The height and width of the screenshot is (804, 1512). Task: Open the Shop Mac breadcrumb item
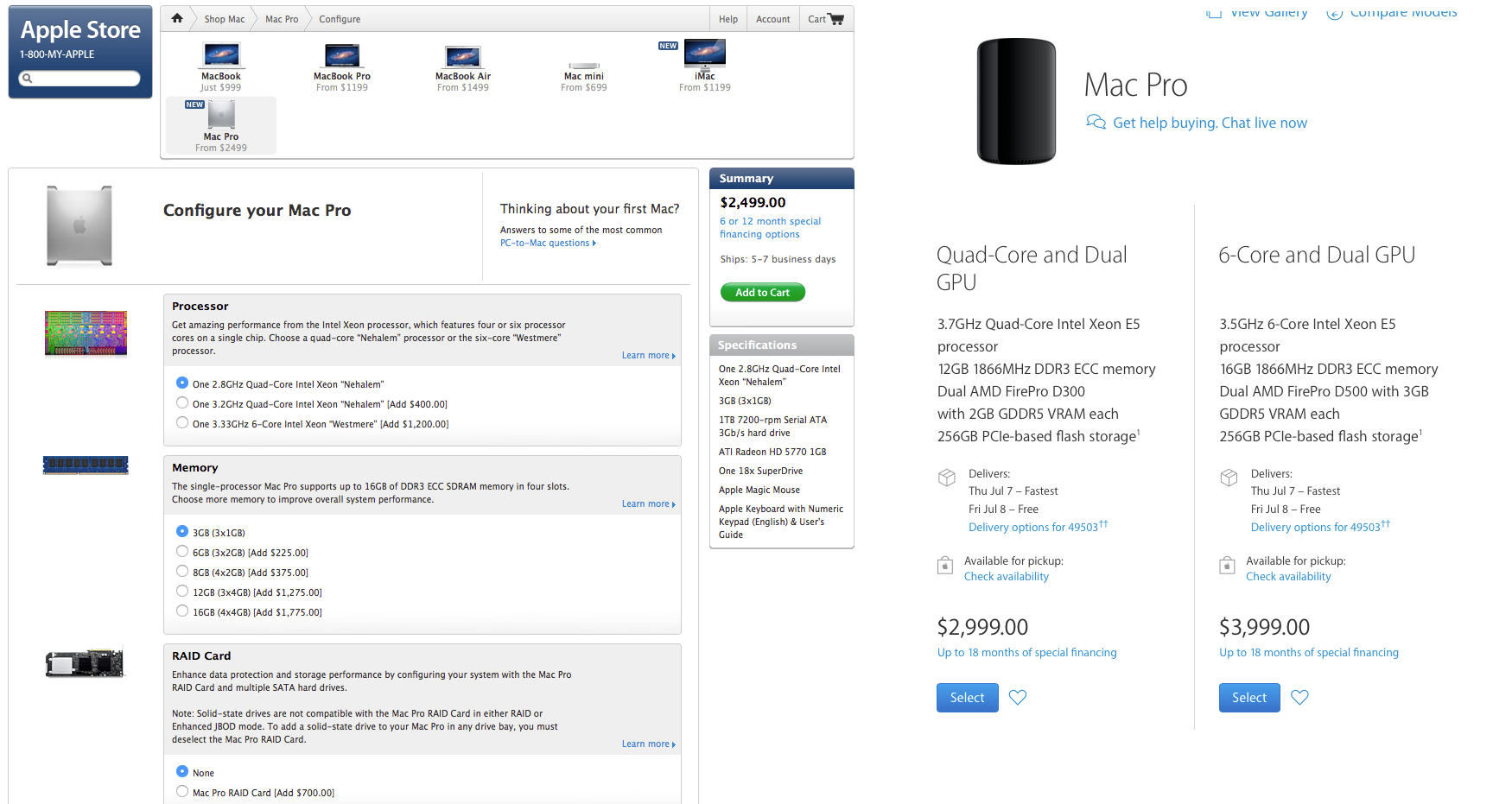[x=225, y=19]
